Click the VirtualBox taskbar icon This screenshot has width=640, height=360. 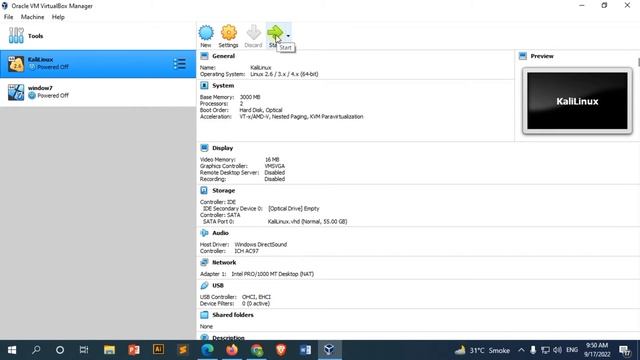[329, 350]
